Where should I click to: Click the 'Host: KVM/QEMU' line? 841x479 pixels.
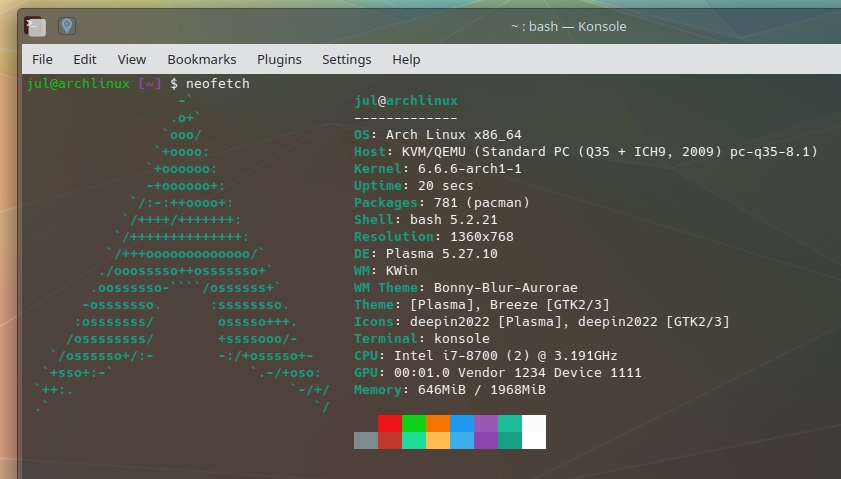(586, 152)
